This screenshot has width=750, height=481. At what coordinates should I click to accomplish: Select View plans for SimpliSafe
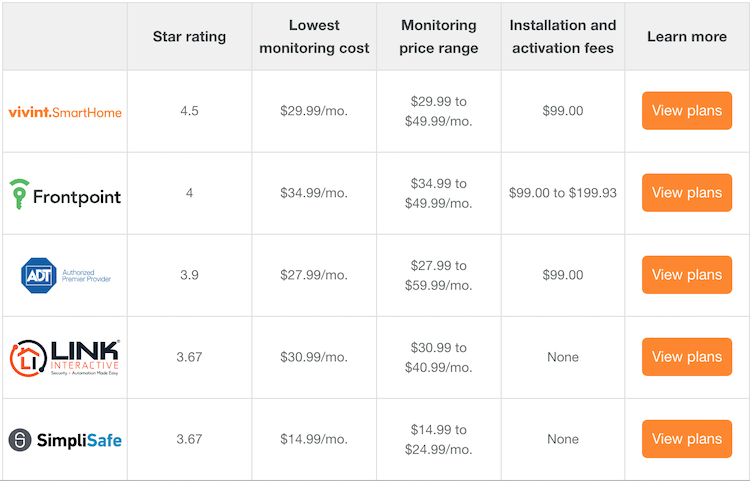[x=686, y=439]
